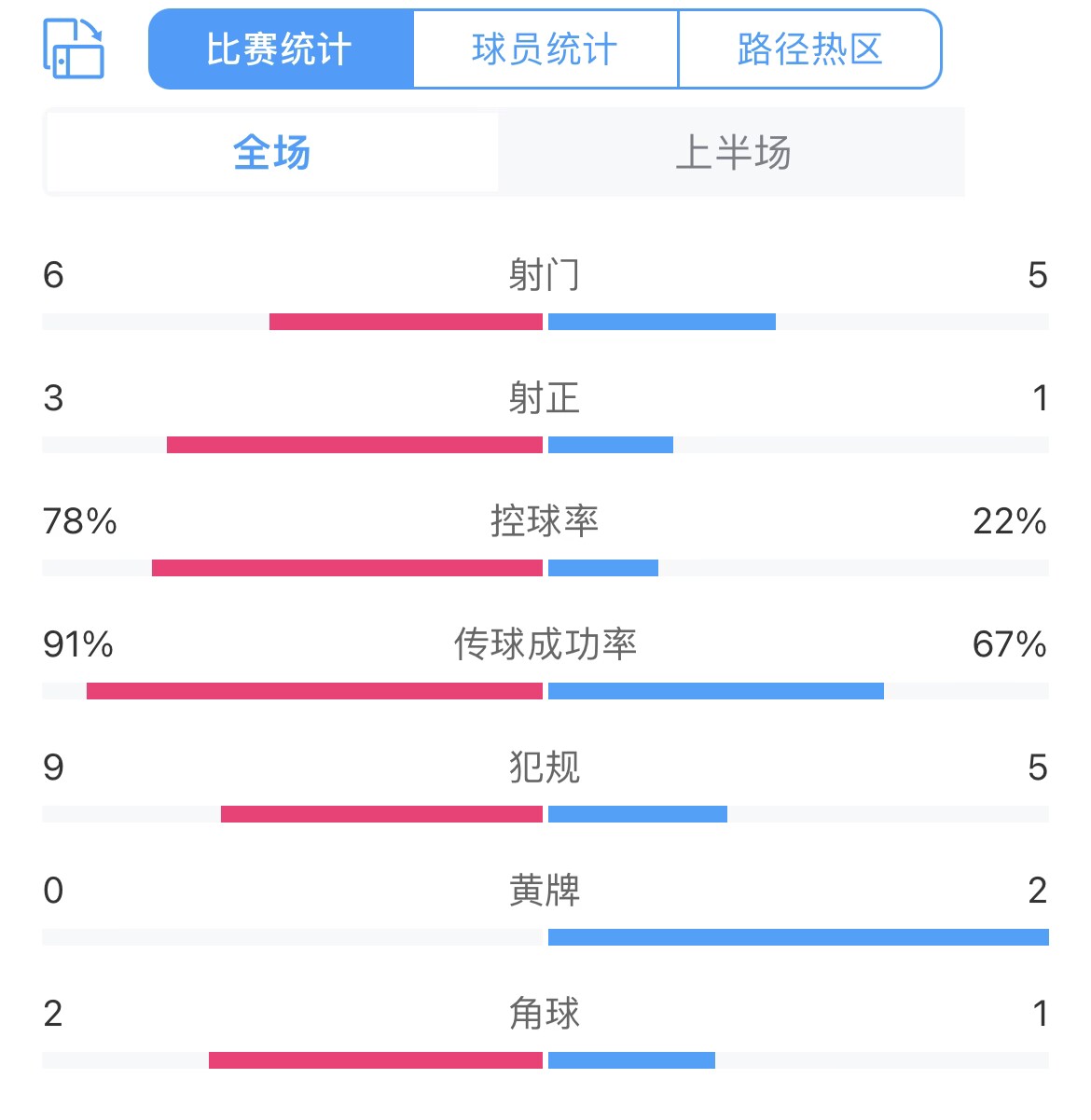Open the 路径热区 tab
The height and width of the screenshot is (1120, 1091).
(x=809, y=49)
